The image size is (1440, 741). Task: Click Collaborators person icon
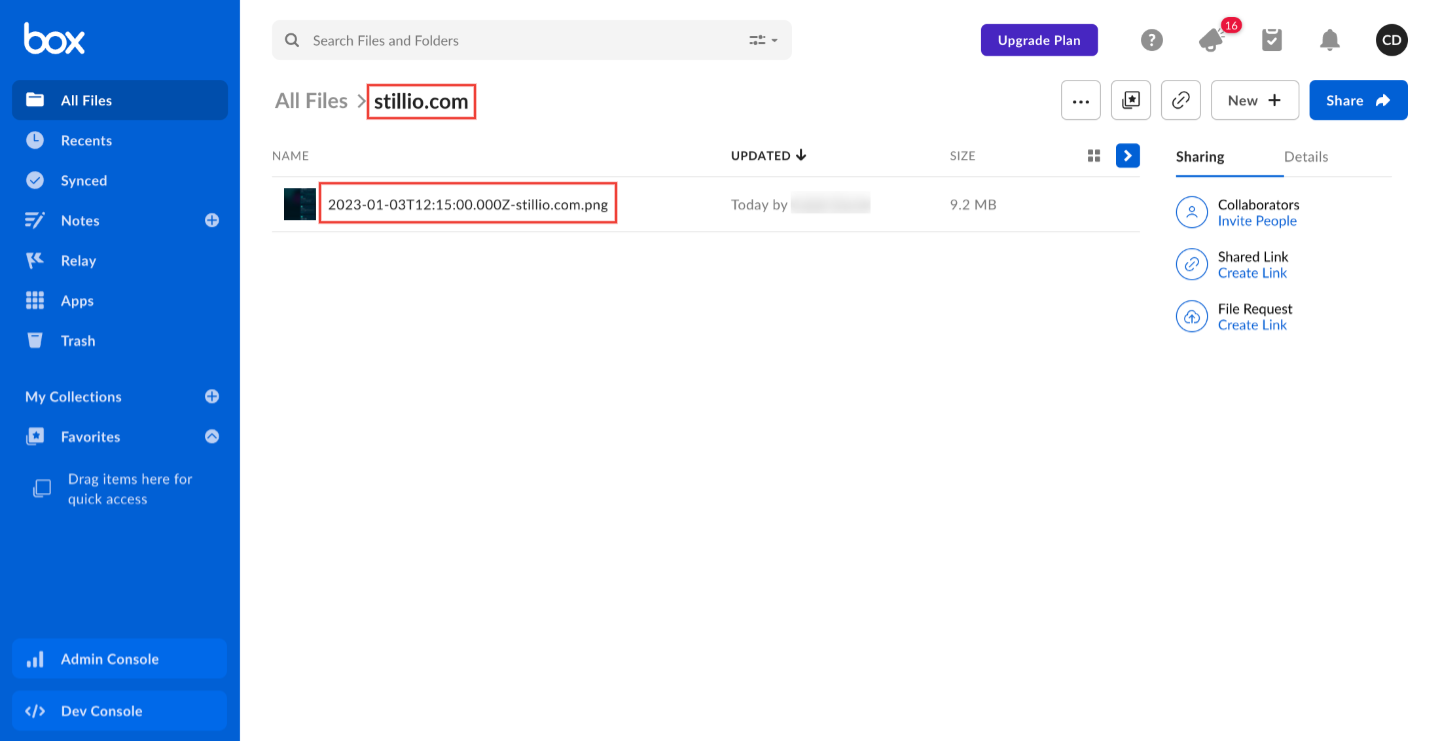(1192, 212)
